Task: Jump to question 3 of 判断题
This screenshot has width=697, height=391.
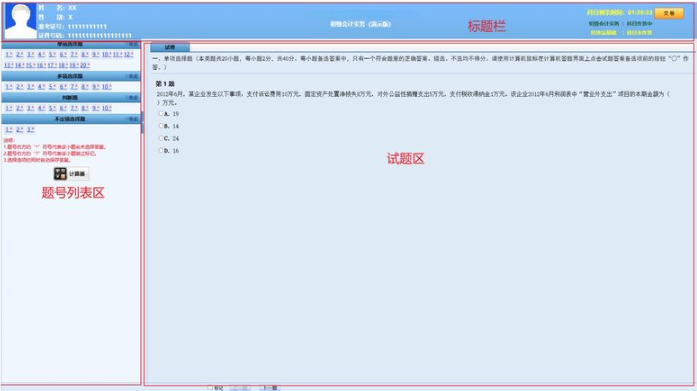Action: coord(30,108)
